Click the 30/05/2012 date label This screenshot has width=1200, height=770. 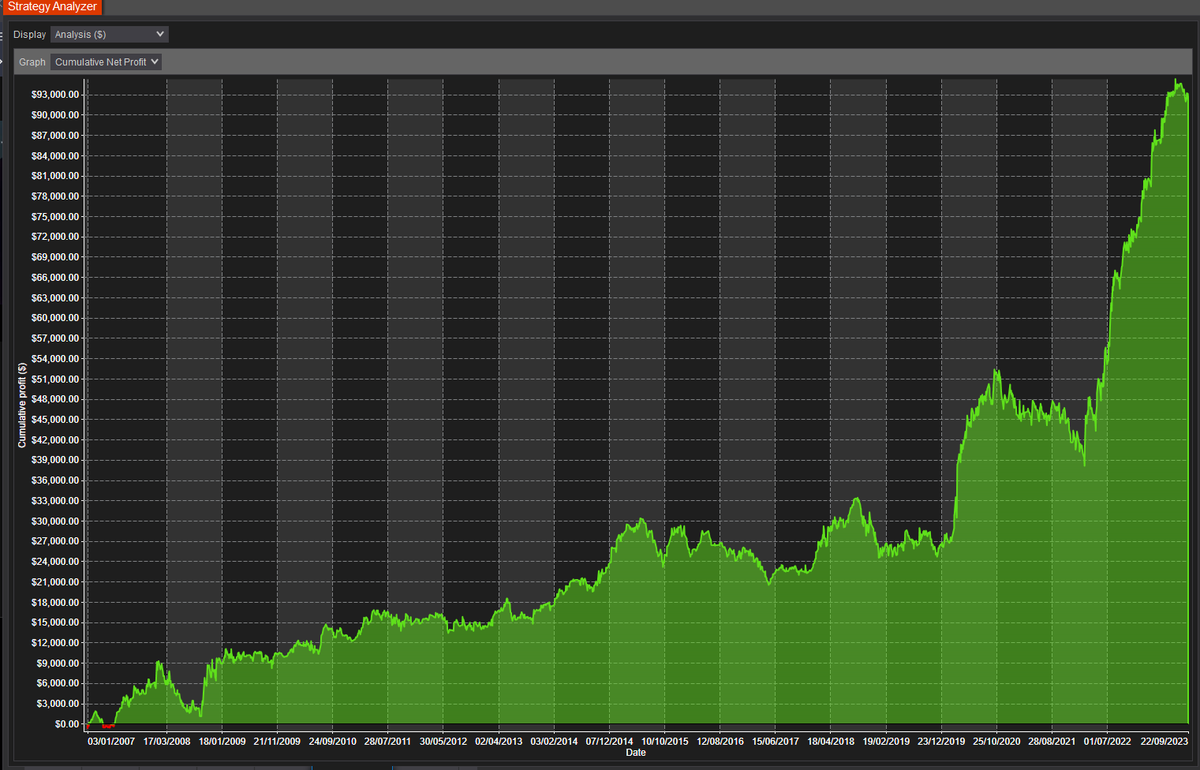443,741
